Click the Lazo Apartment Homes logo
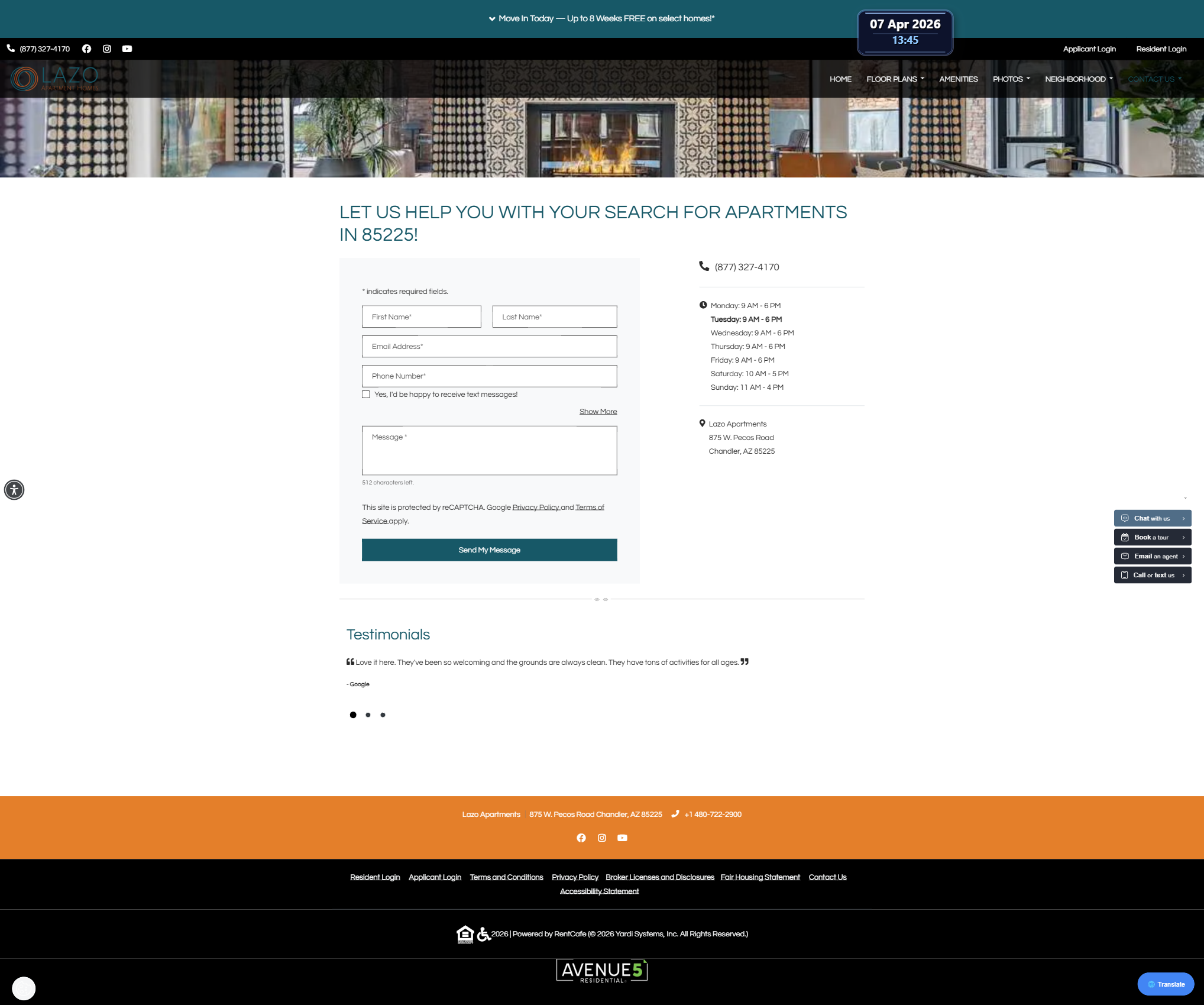 pos(55,79)
